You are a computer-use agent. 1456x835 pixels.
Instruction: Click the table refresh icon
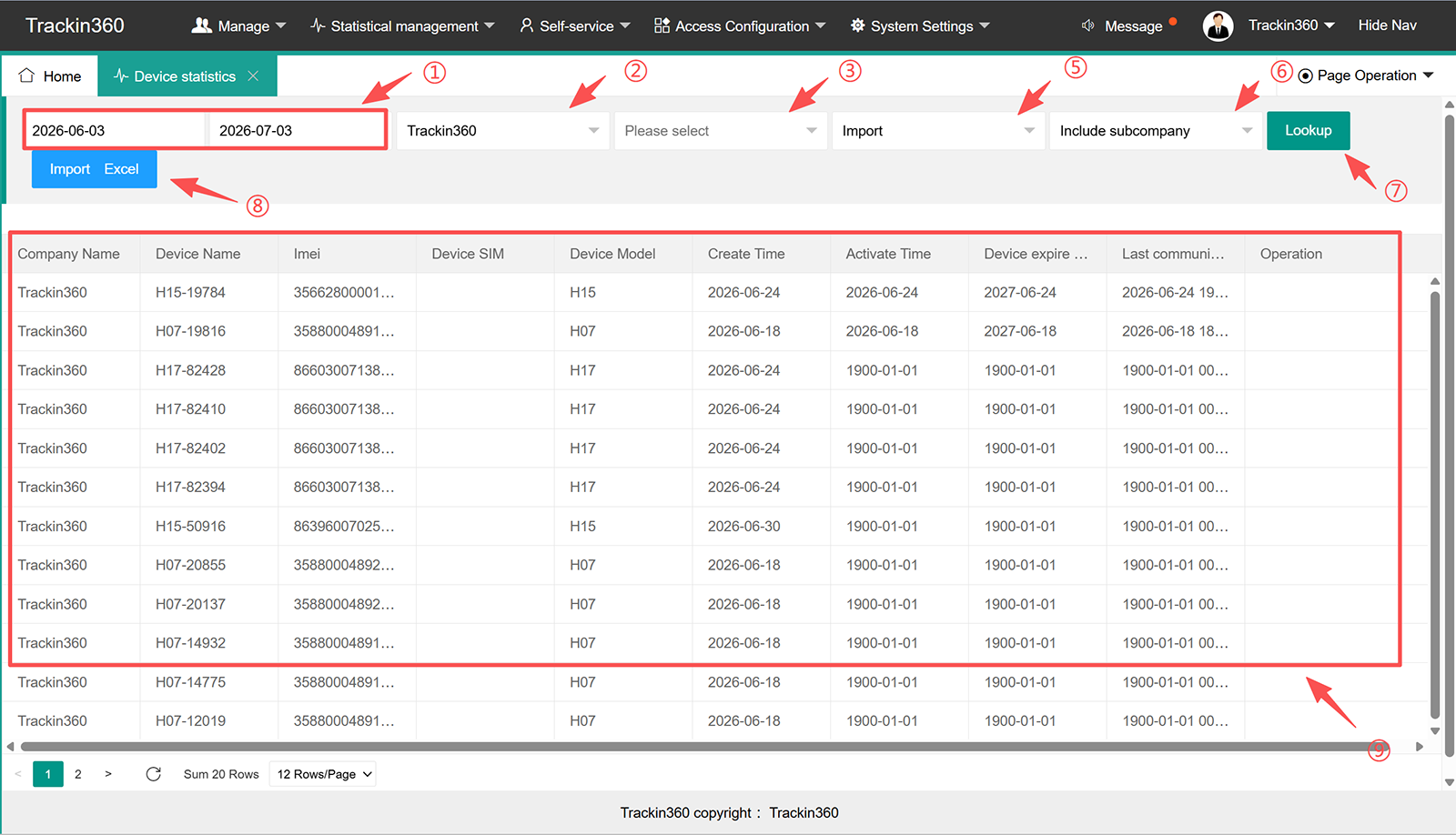click(153, 774)
